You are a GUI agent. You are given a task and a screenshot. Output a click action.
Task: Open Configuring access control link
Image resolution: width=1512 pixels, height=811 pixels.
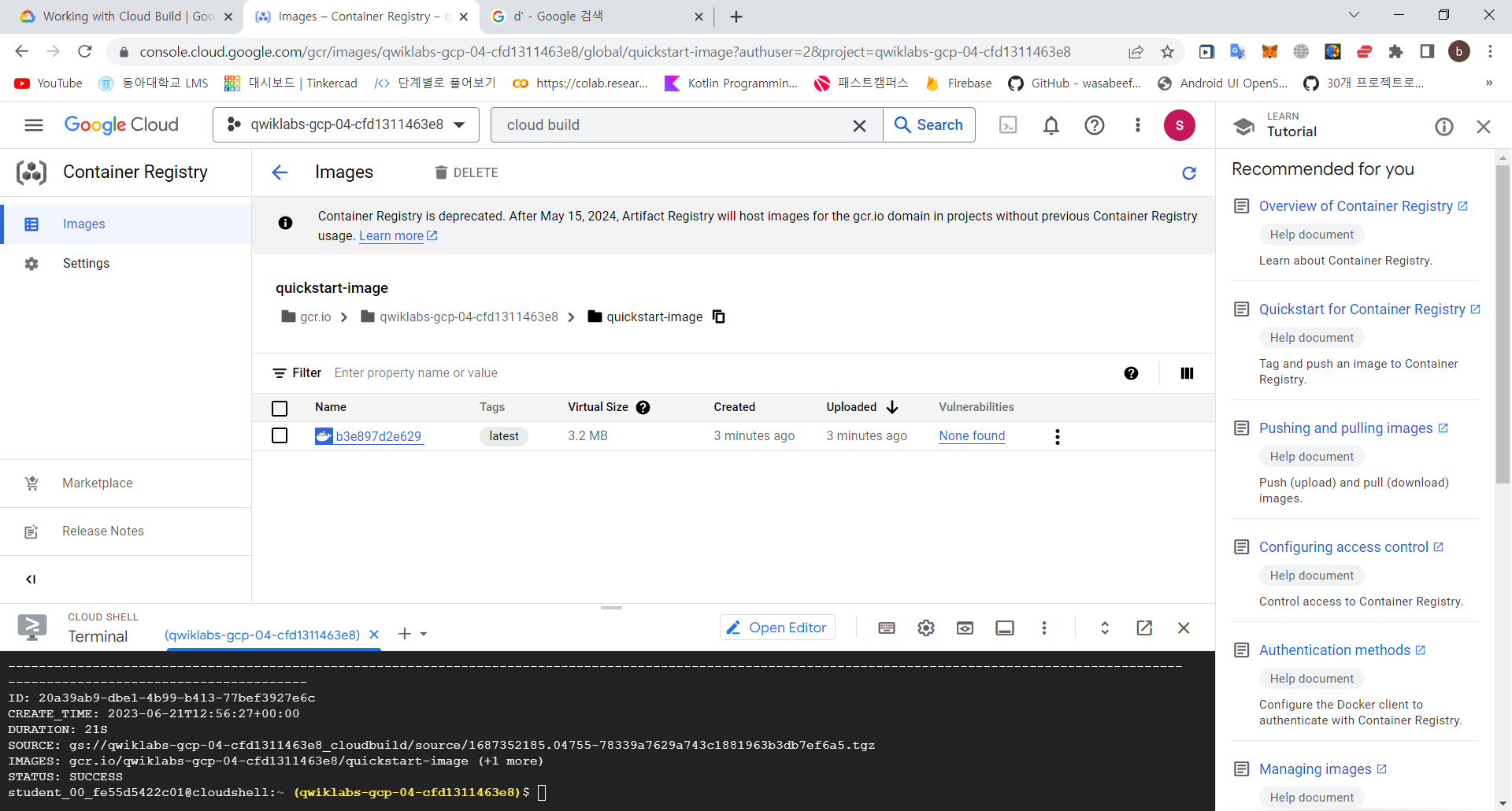click(1351, 547)
